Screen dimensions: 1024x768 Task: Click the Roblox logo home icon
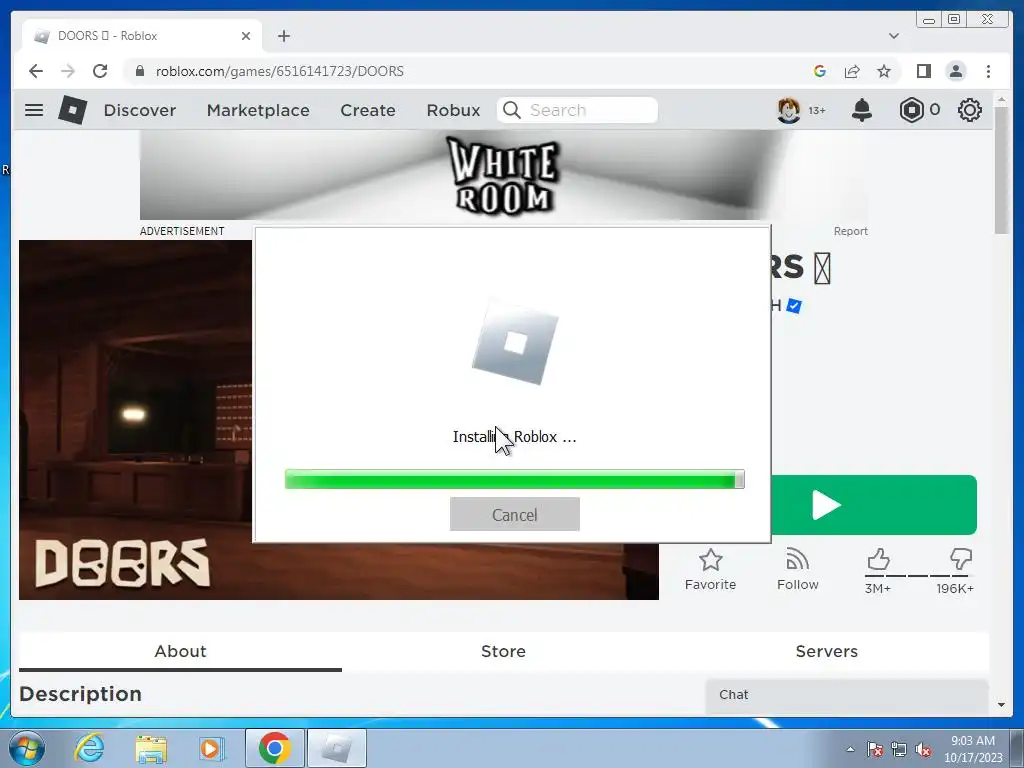72,110
